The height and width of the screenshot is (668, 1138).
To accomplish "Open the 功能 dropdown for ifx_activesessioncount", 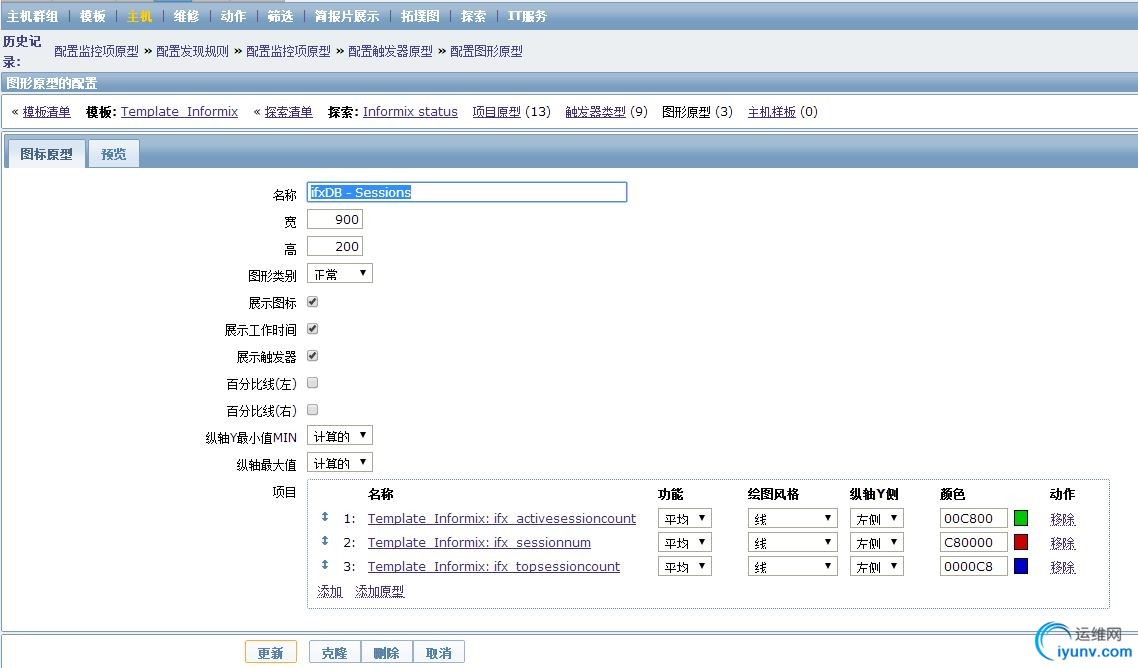I will pyautogui.click(x=684, y=518).
